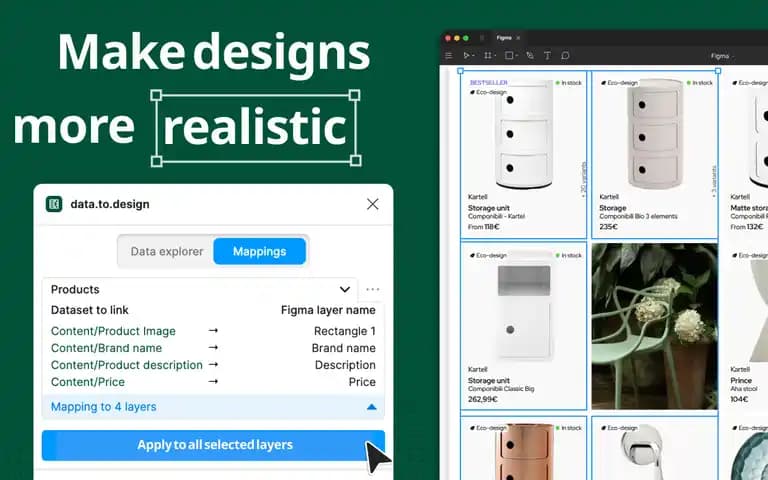Click the BESTSELLER label
768x480 pixels.
click(x=488, y=83)
